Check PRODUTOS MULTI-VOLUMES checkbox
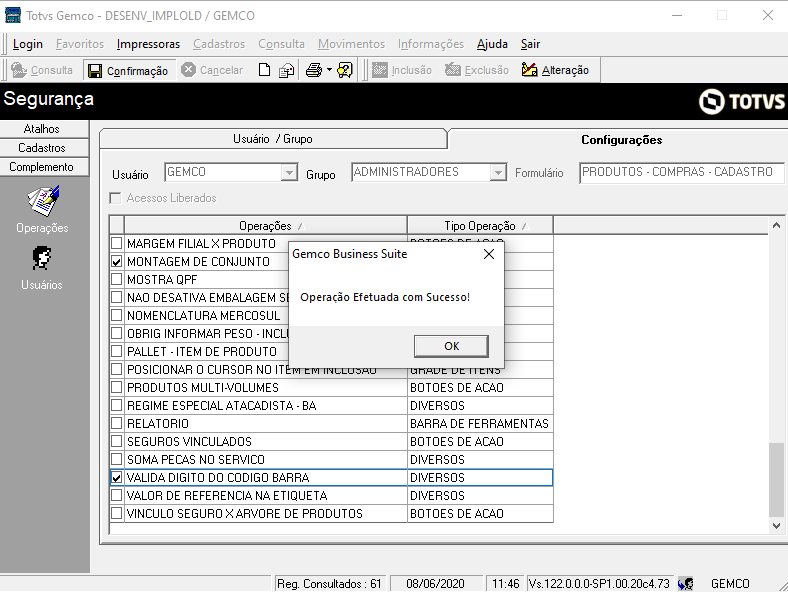788x592 pixels. 117,387
